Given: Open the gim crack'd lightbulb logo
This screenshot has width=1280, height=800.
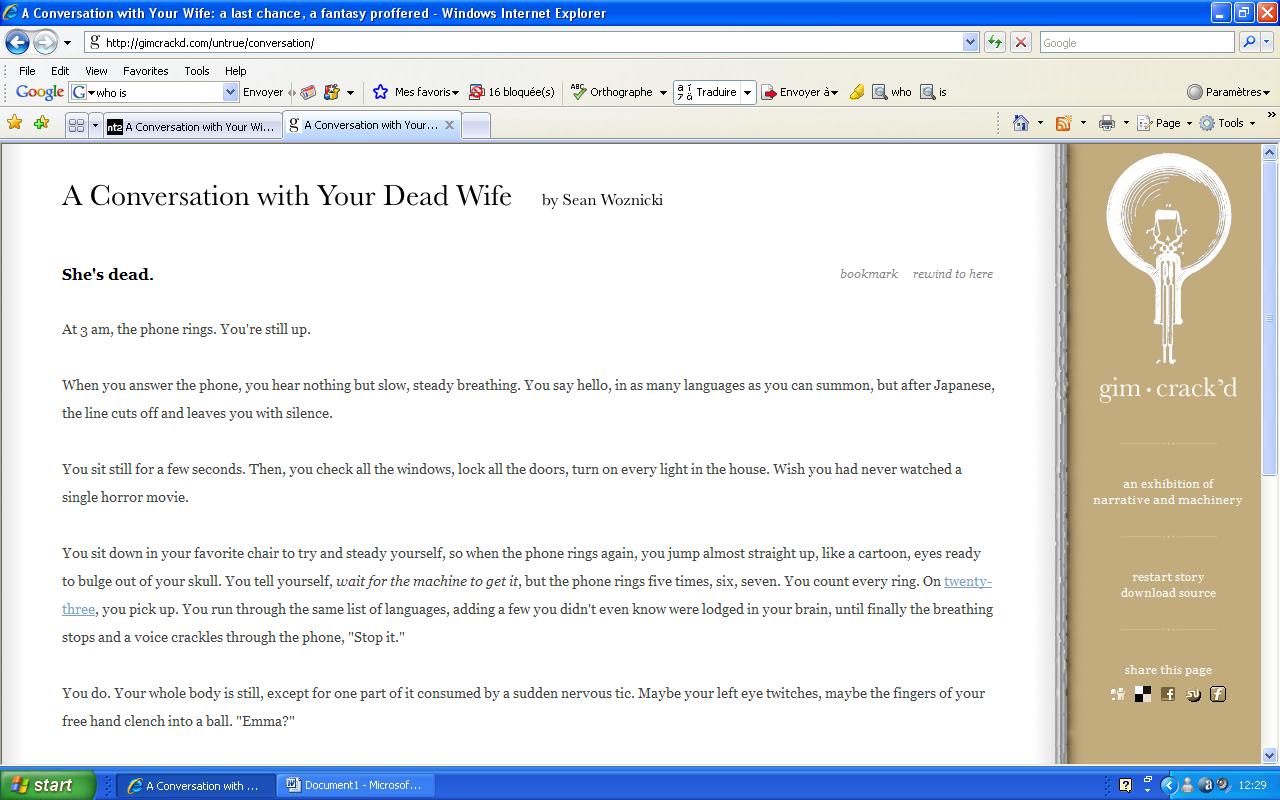Looking at the screenshot, I should pyautogui.click(x=1168, y=277).
